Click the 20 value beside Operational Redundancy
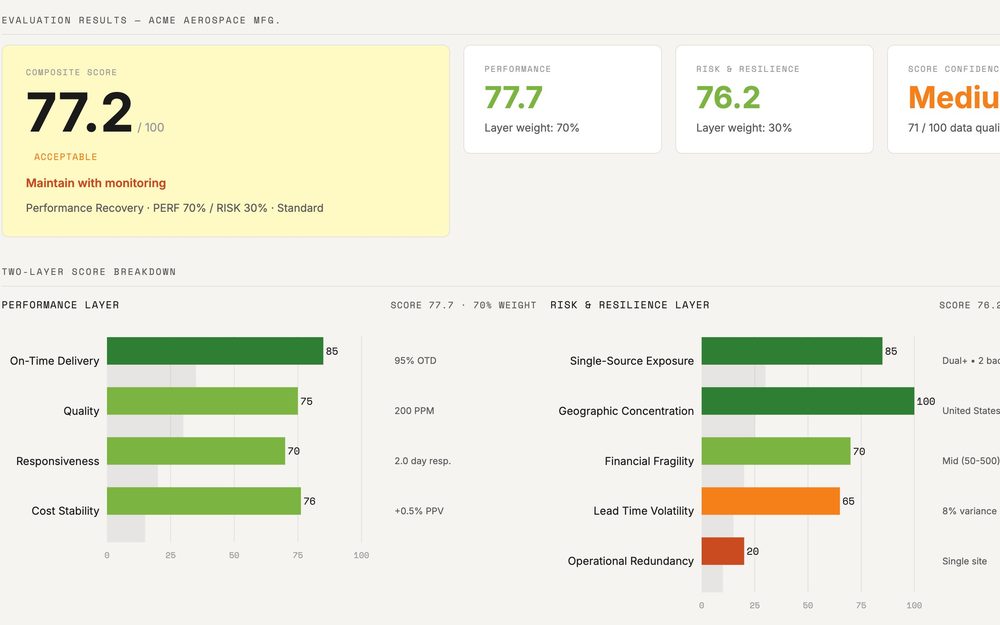Viewport: 1000px width, 625px height. 753,552
